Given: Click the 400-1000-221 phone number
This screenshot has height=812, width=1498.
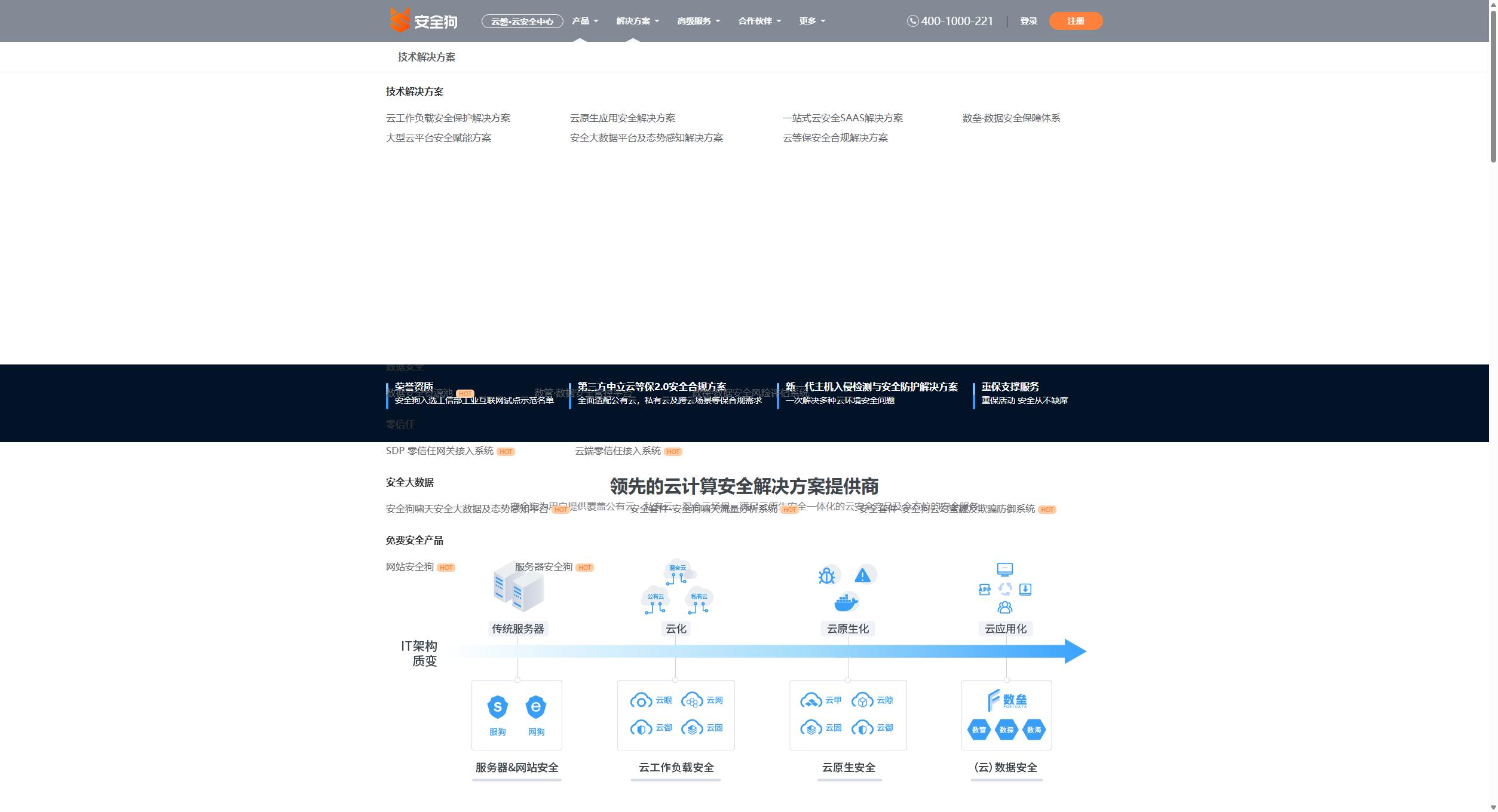Looking at the screenshot, I should (957, 21).
